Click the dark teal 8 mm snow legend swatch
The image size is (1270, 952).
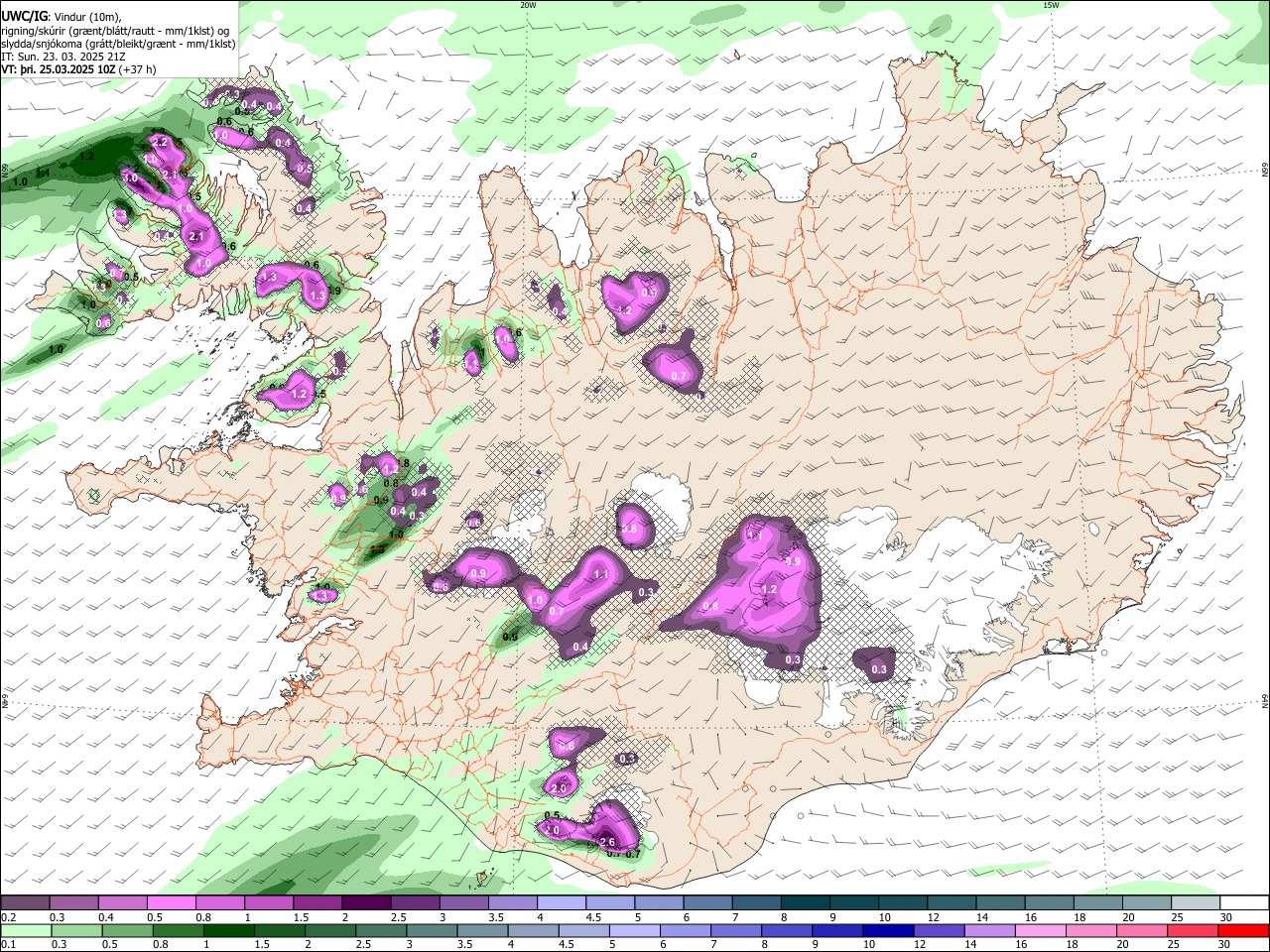(x=805, y=903)
